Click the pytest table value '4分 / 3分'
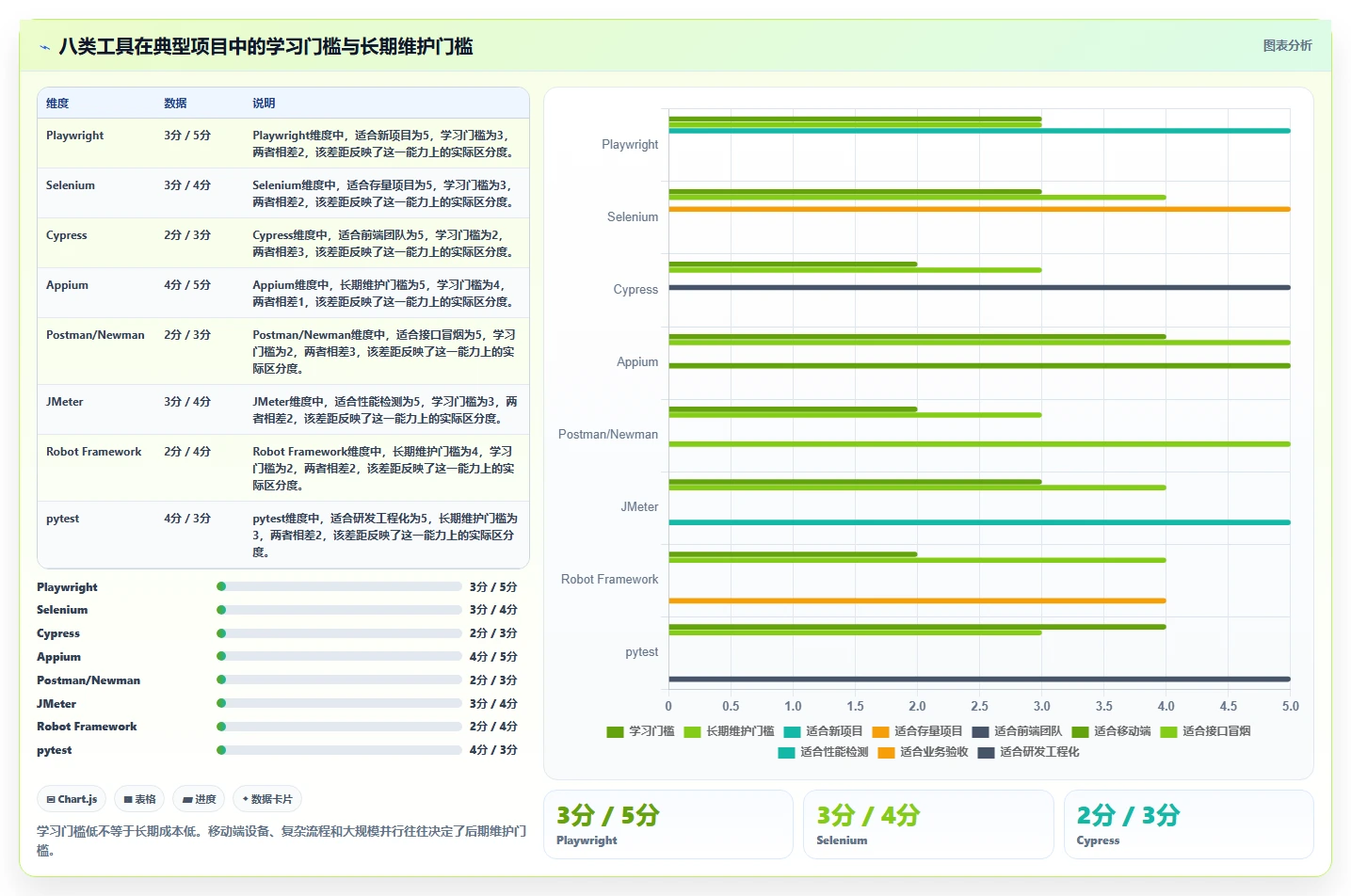This screenshot has width=1351, height=896. [187, 519]
